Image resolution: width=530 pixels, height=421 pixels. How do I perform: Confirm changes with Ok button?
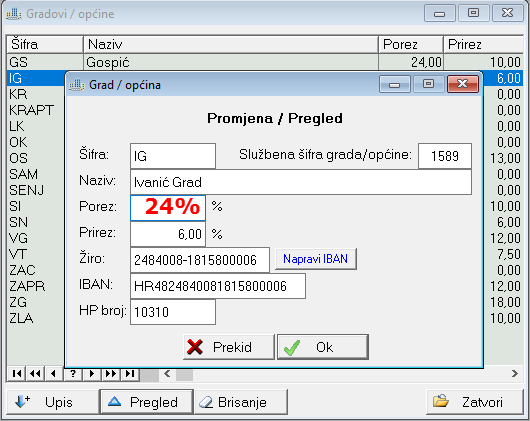click(x=323, y=347)
